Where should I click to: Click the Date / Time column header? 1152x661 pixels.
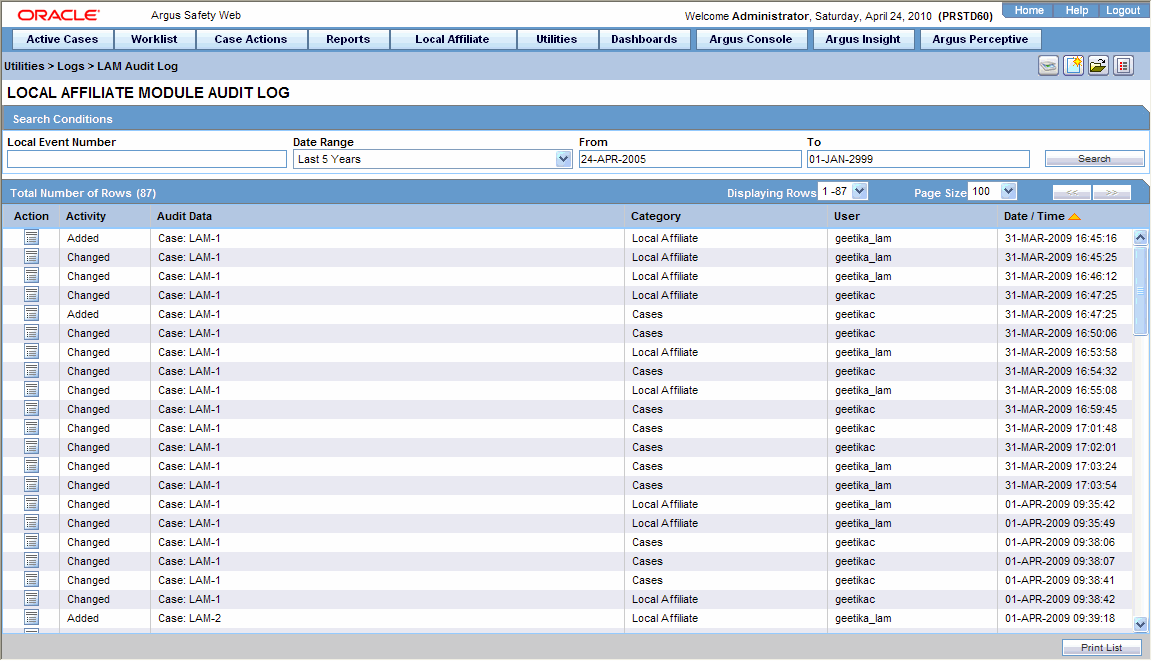point(1034,216)
